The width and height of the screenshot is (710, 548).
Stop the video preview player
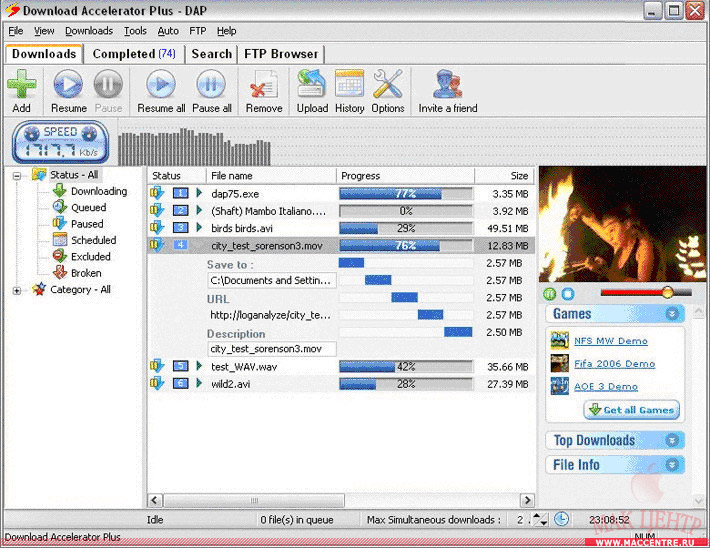tap(568, 294)
